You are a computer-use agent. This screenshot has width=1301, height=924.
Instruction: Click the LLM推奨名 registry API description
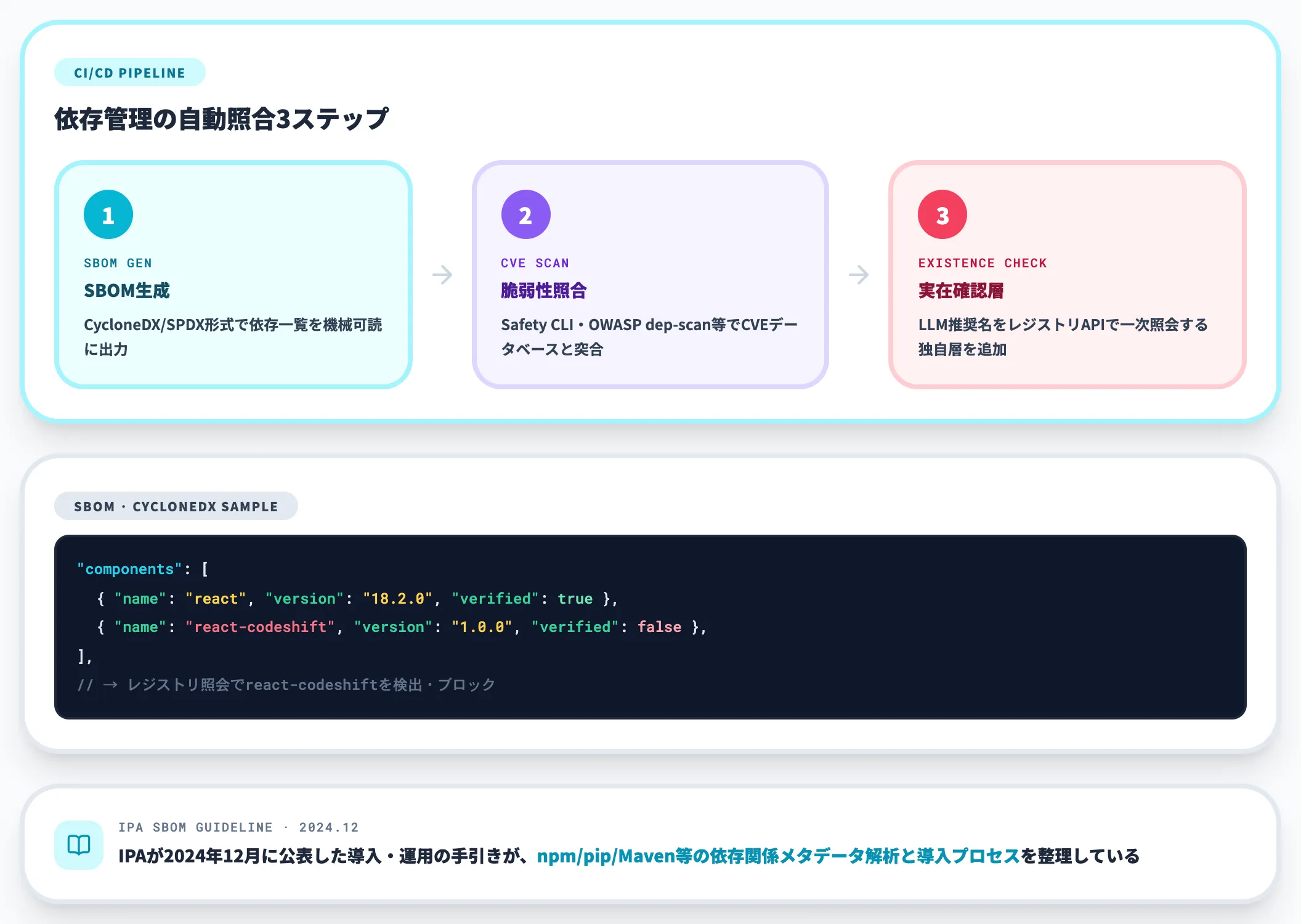pyautogui.click(x=1063, y=337)
